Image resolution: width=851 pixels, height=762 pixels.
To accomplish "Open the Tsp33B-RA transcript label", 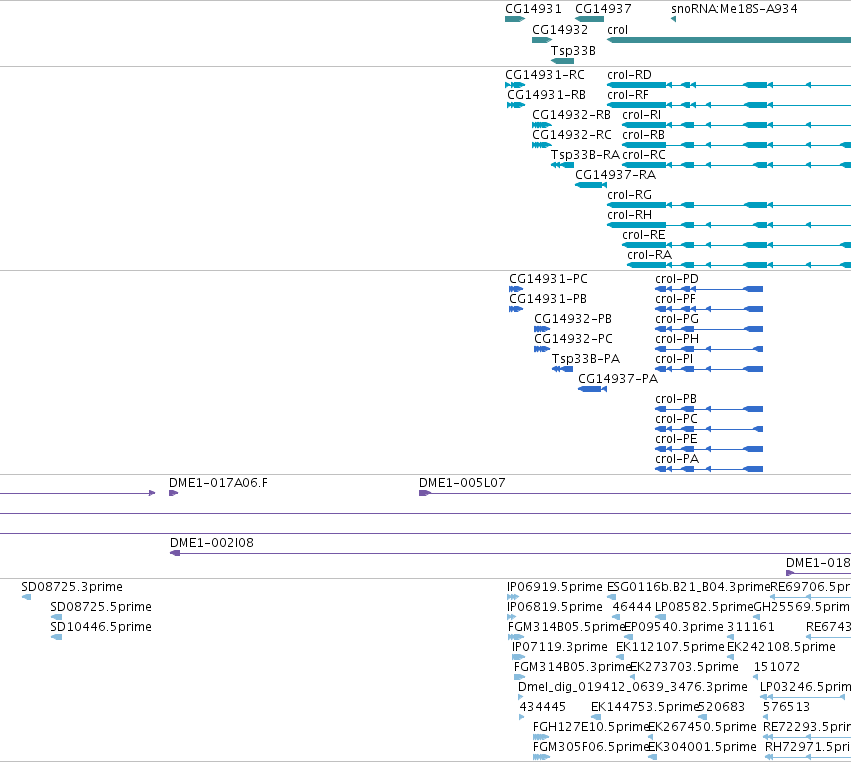I will [585, 155].
